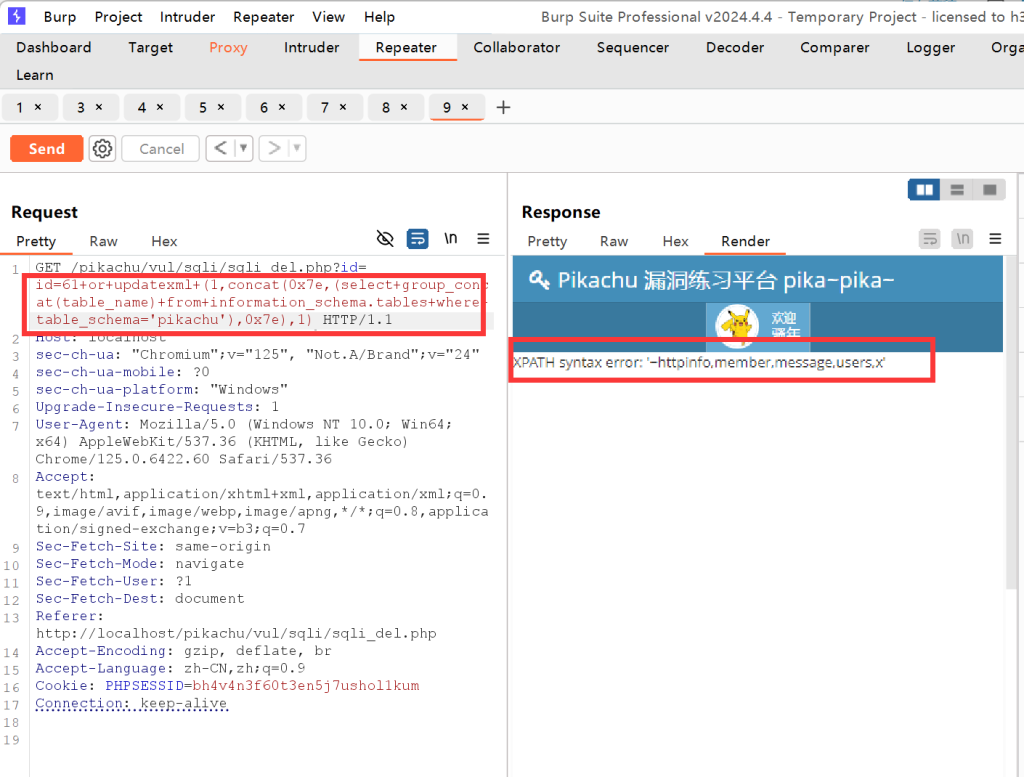This screenshot has width=1024, height=777.
Task: Go forward to next request in history
Action: (x=274, y=148)
